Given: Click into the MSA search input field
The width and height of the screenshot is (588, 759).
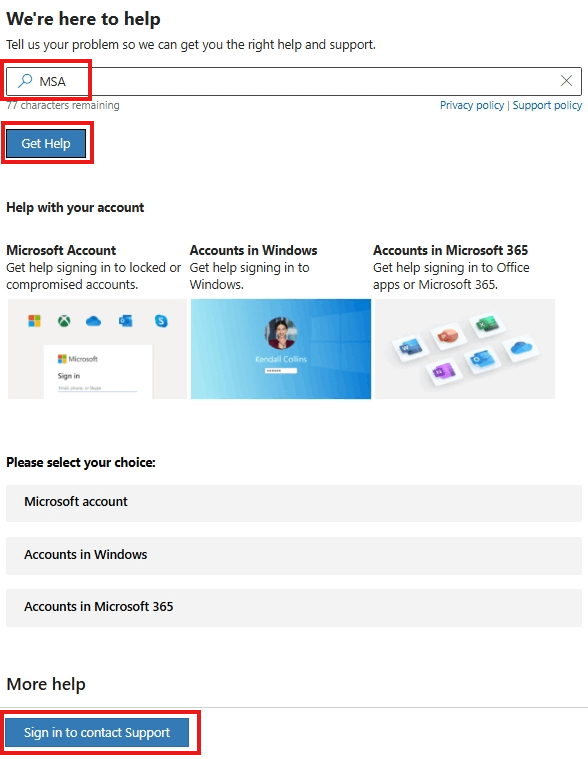Looking at the screenshot, I should tap(294, 81).
